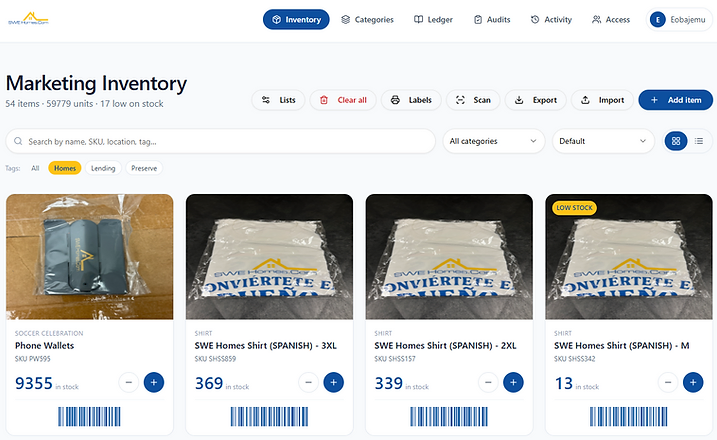
Task: Click the 339 stock count
Action: [389, 383]
